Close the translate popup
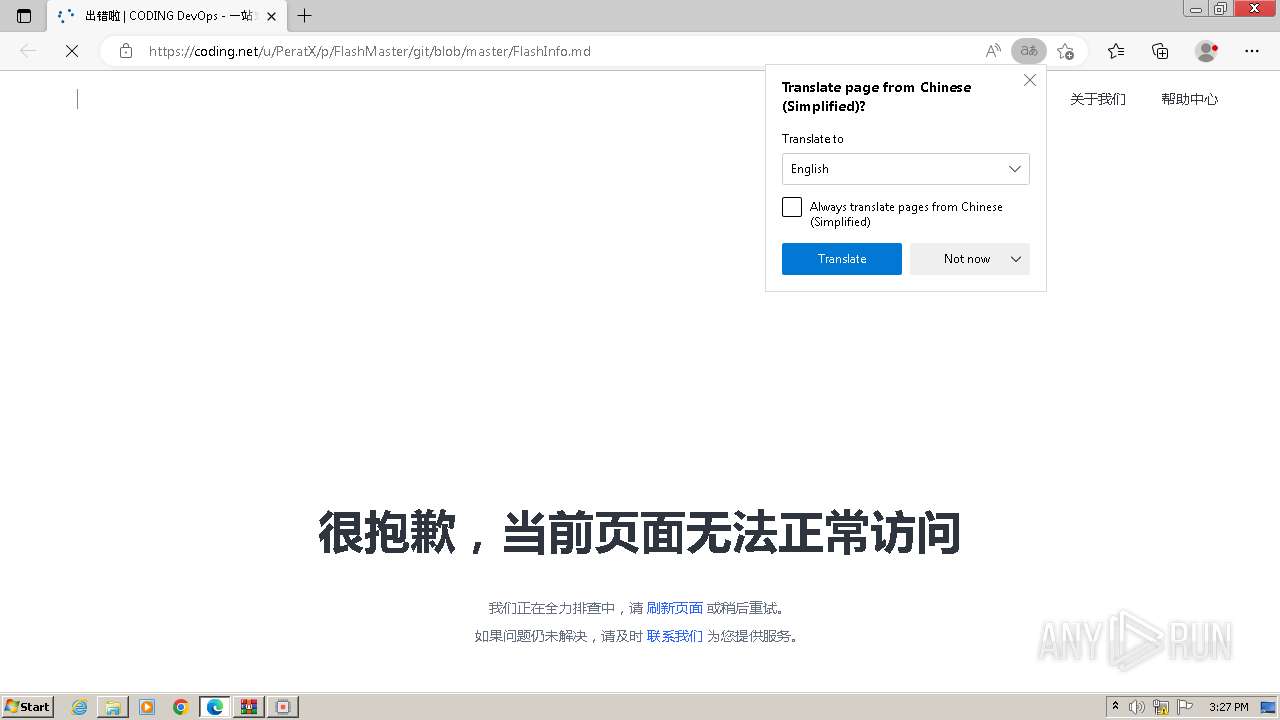1280x720 pixels. coord(1030,80)
